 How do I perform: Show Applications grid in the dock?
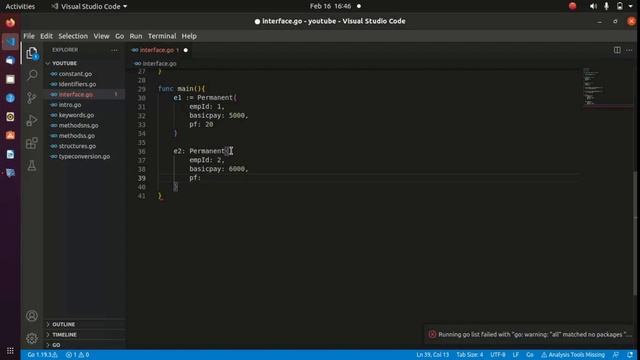(10, 351)
